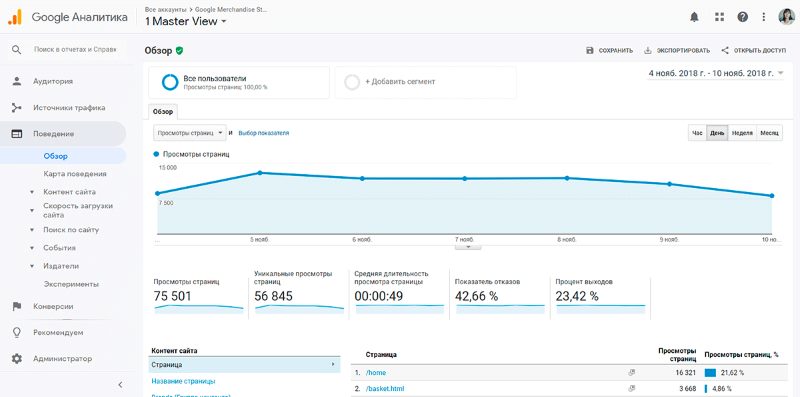Click the Все пользователи segment circle
This screenshot has height=397, width=800.
click(x=169, y=82)
